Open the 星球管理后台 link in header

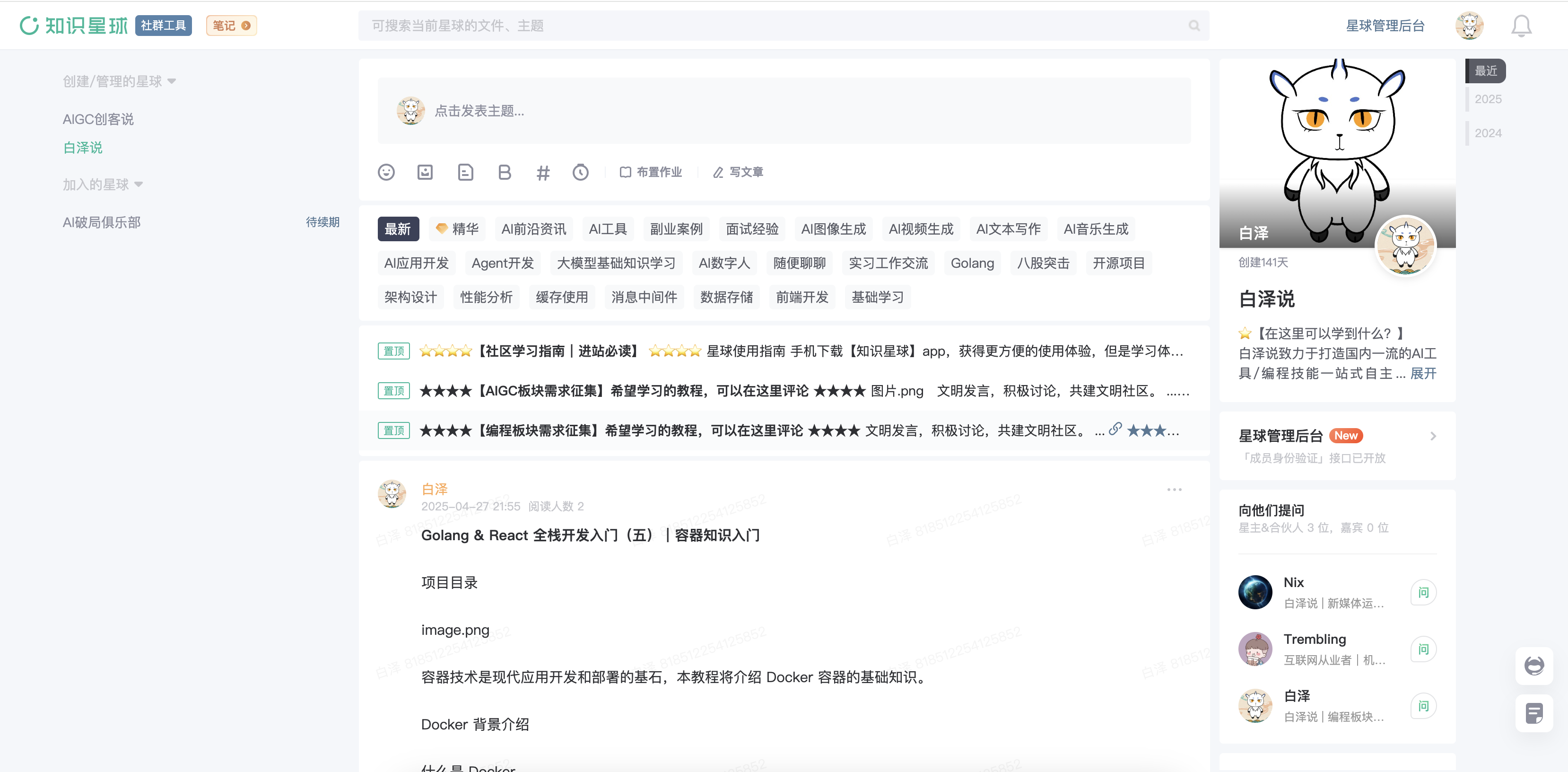click(x=1385, y=26)
